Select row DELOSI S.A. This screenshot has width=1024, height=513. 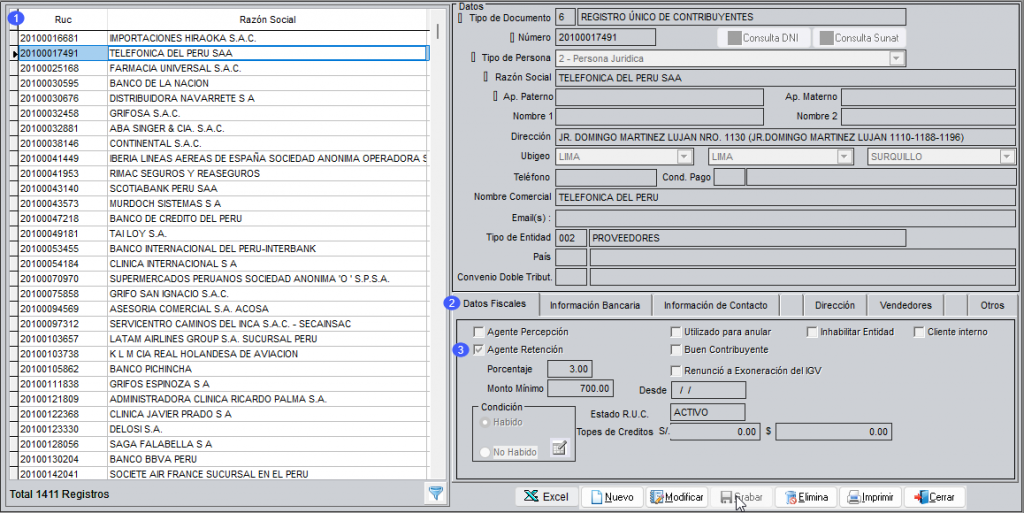[x=223, y=429]
